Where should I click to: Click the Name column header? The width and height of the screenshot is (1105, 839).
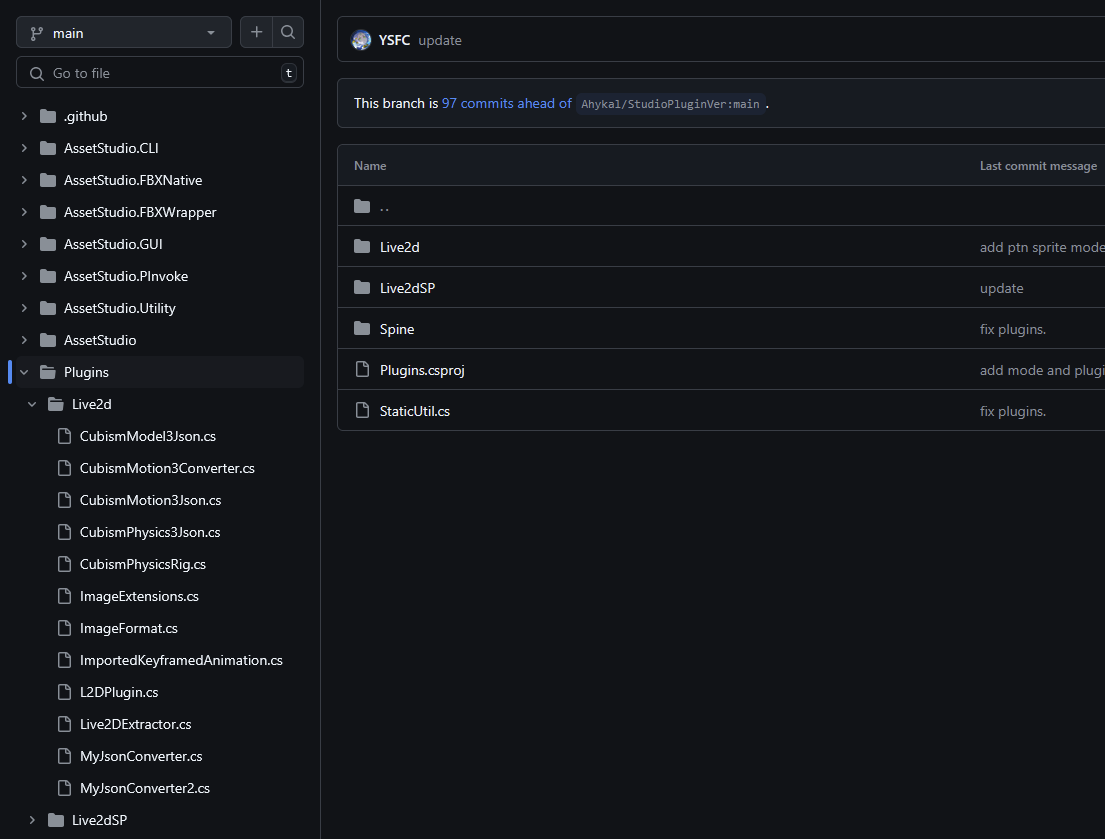tap(370, 166)
